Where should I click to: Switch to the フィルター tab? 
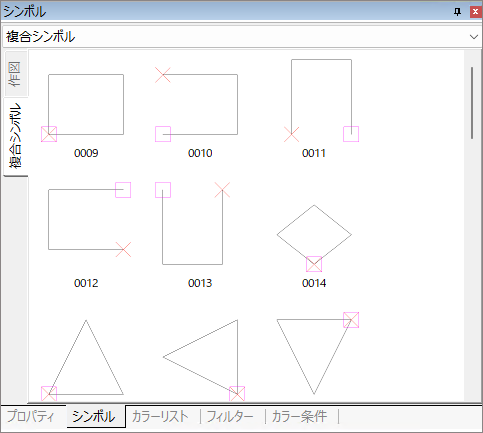click(x=230, y=416)
